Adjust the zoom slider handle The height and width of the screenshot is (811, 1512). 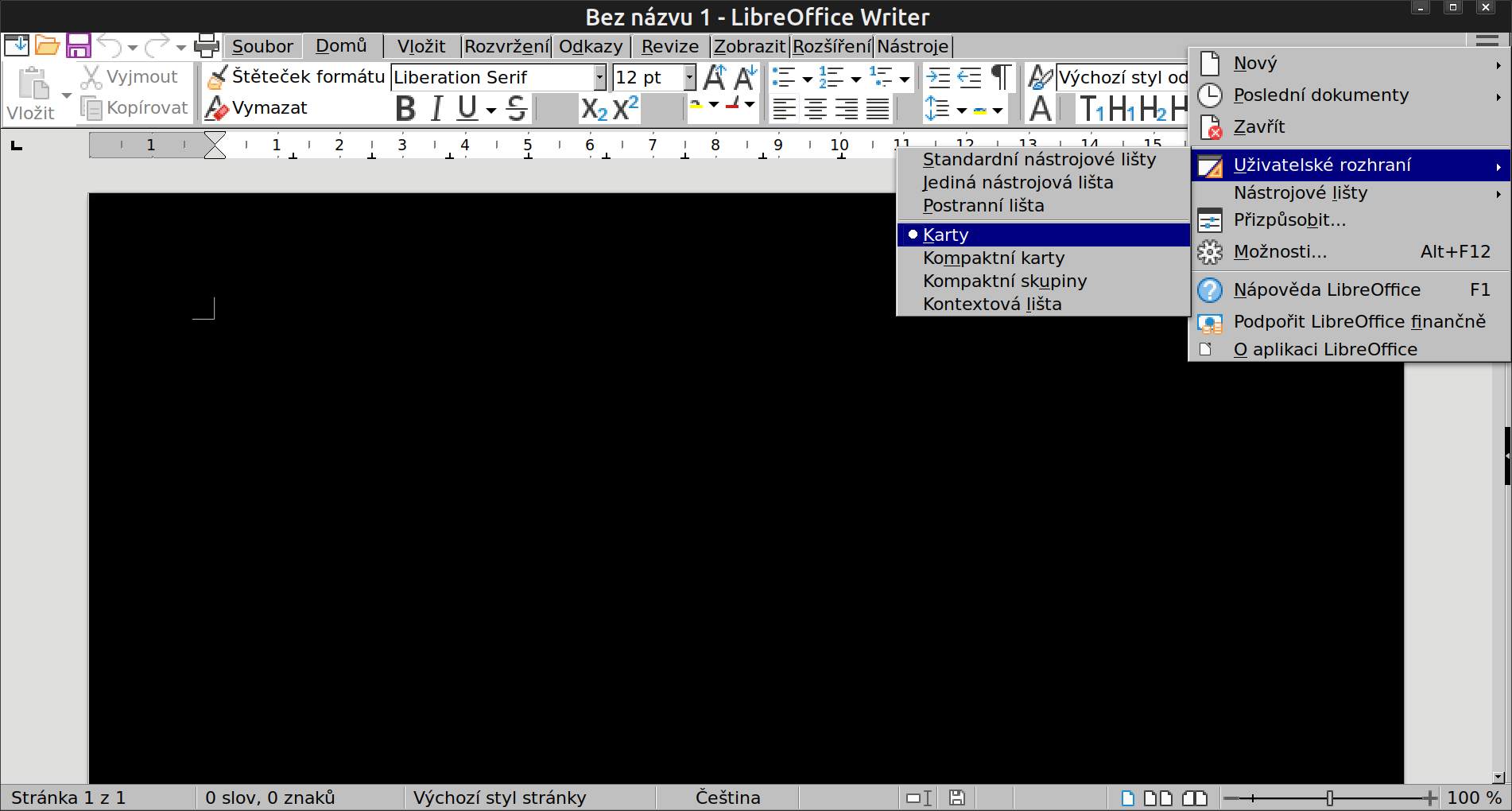click(x=1329, y=797)
